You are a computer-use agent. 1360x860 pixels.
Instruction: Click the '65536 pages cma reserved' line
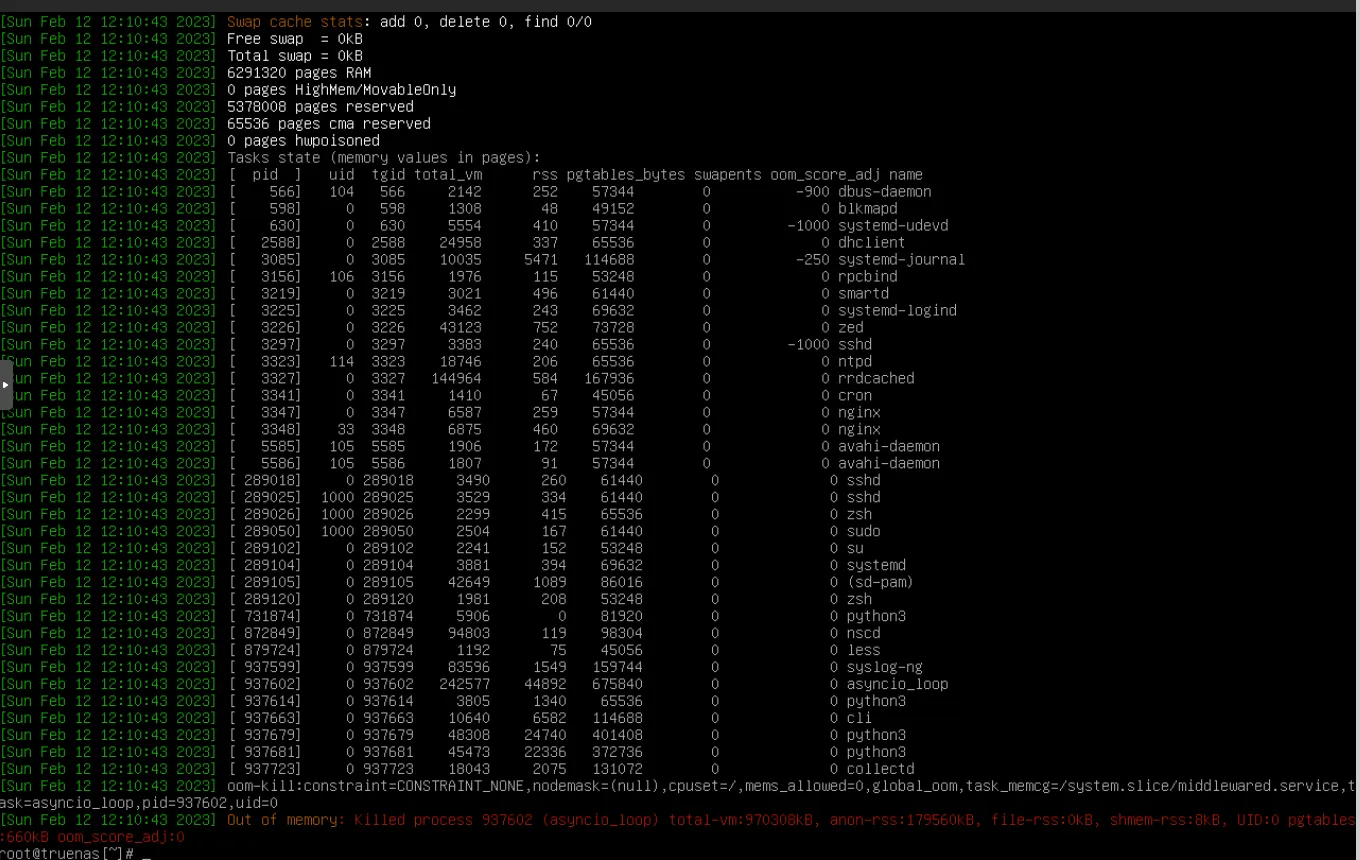[x=328, y=124]
